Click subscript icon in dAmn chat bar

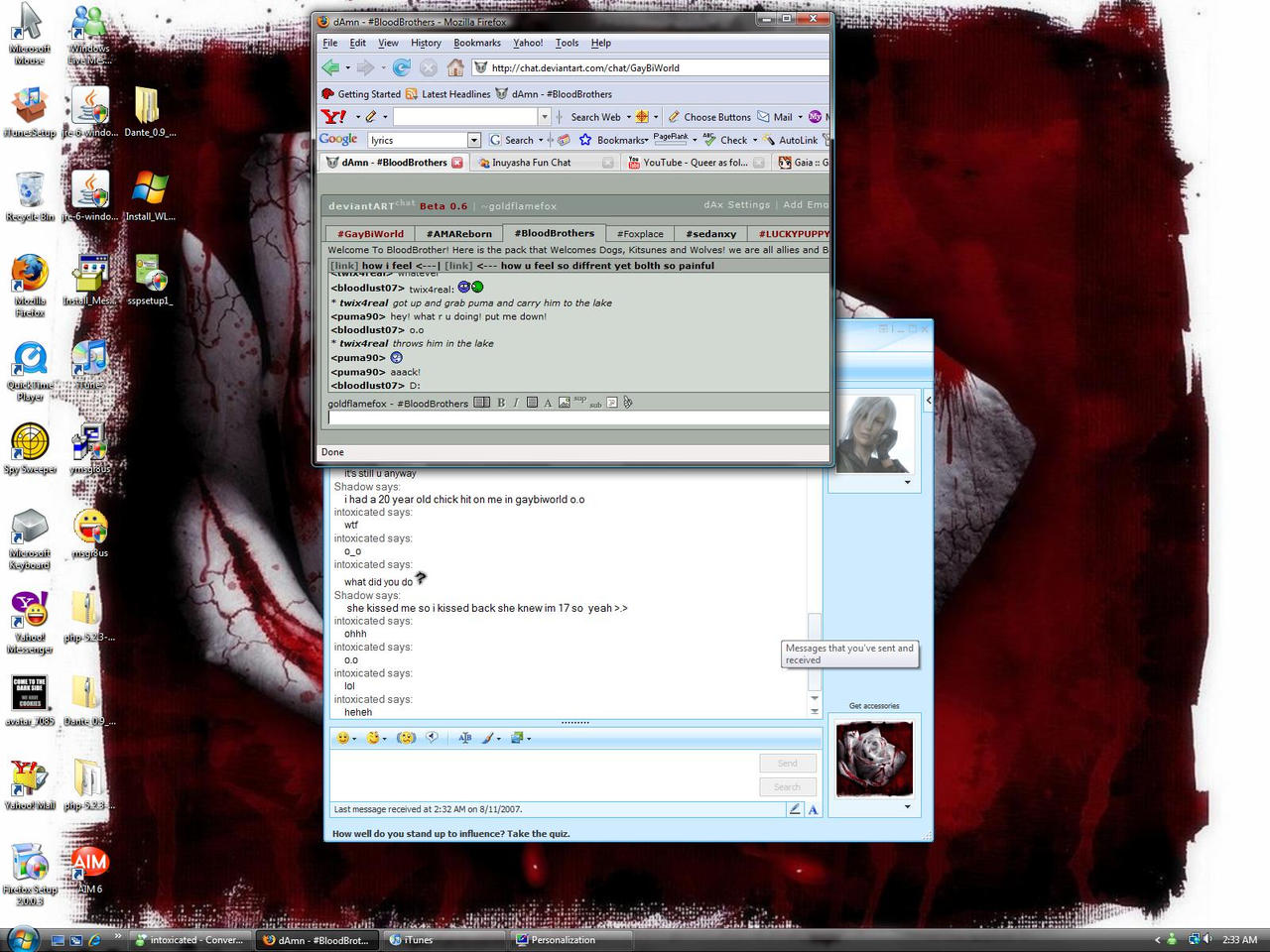595,405
